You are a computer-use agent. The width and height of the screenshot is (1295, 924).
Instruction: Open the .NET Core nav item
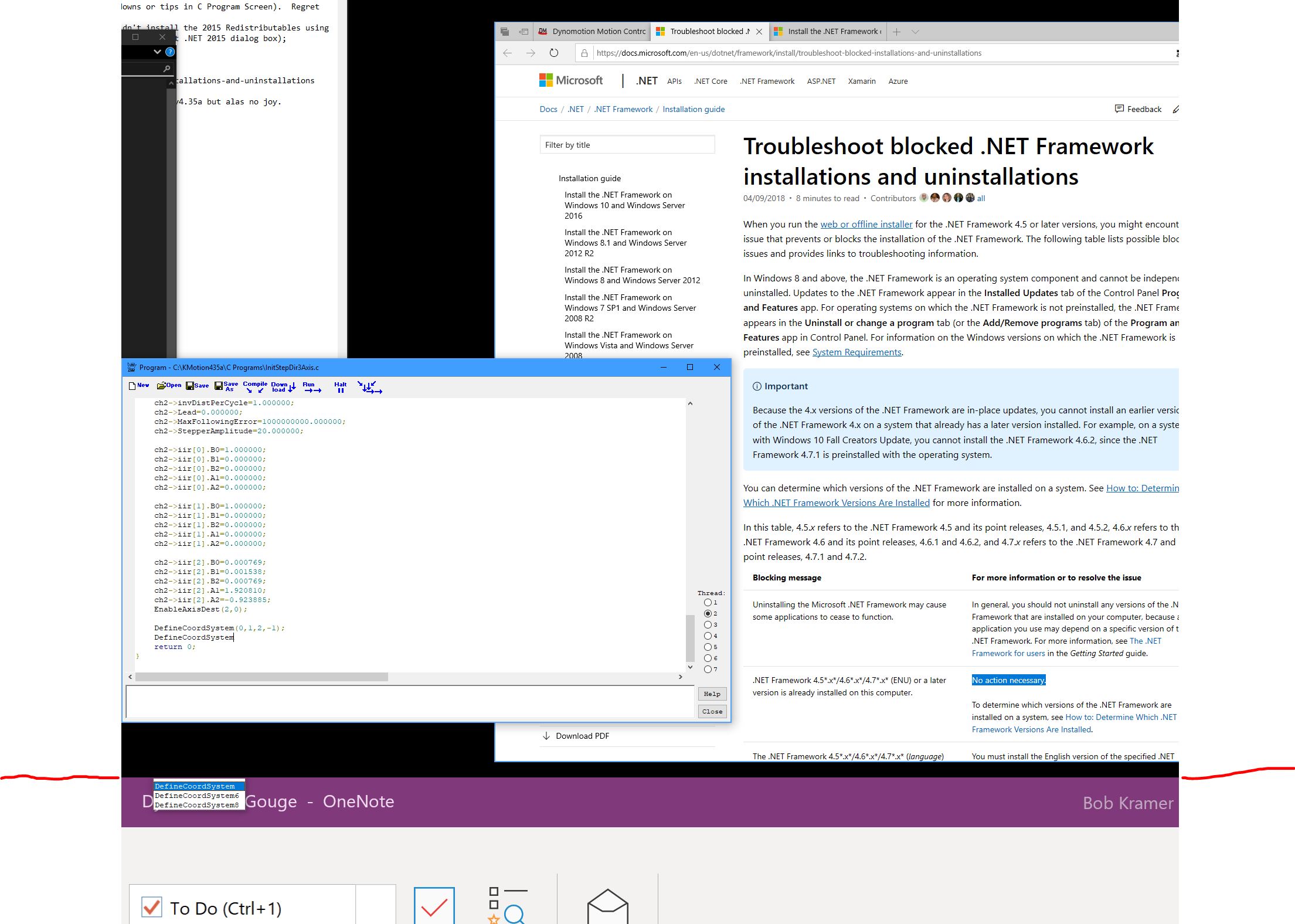point(711,81)
